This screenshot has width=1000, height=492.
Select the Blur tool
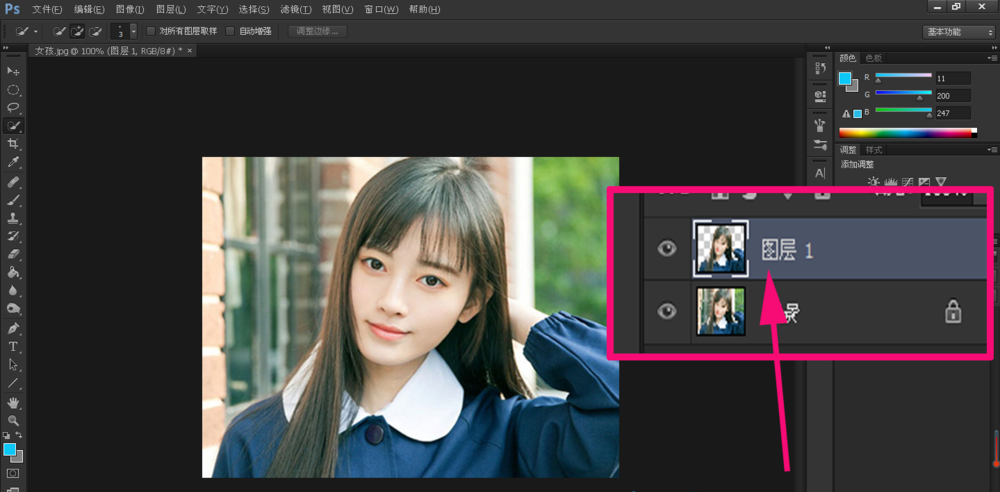coord(13,290)
